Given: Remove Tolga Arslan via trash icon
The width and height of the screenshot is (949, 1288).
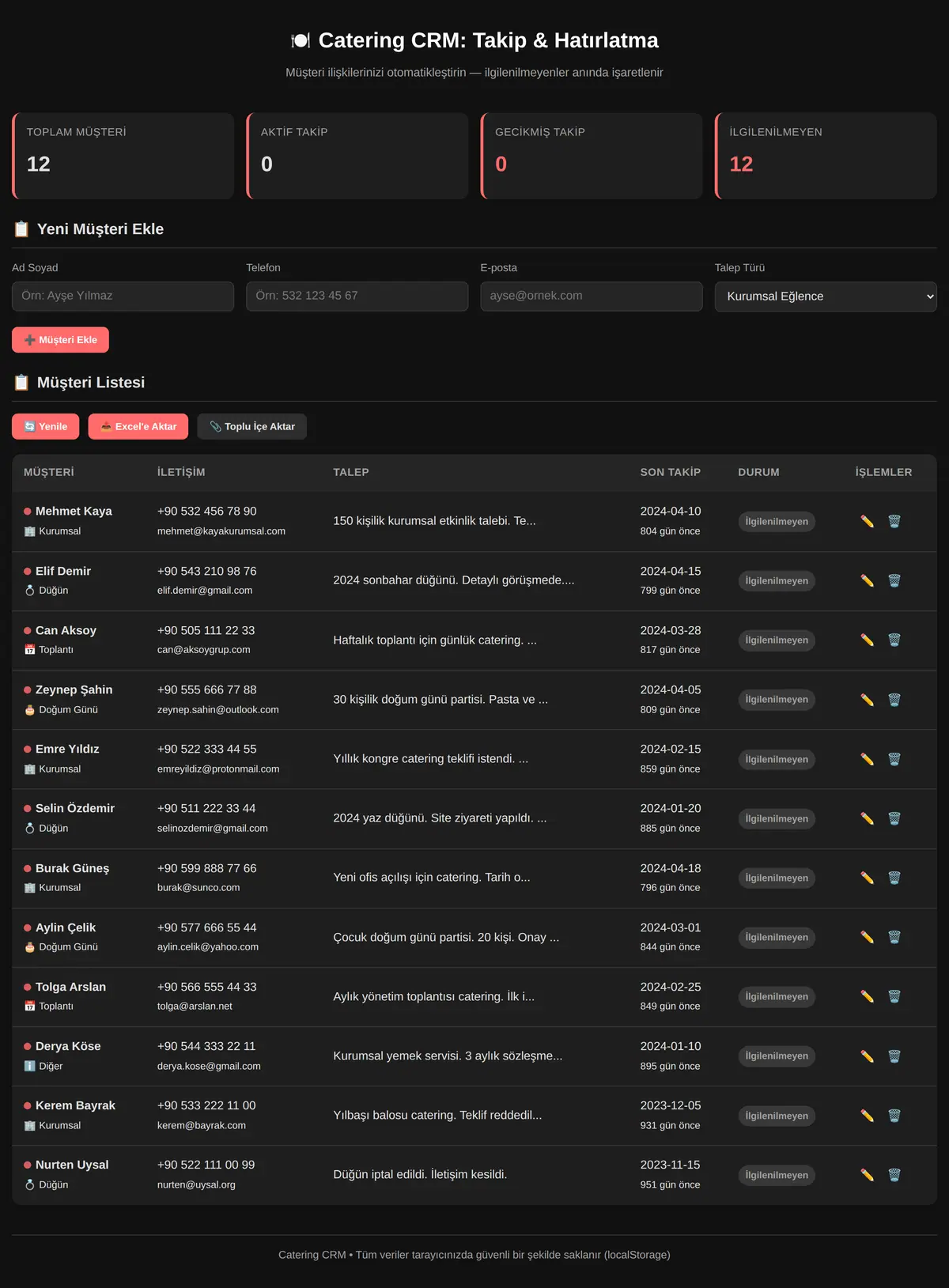Looking at the screenshot, I should [894, 997].
